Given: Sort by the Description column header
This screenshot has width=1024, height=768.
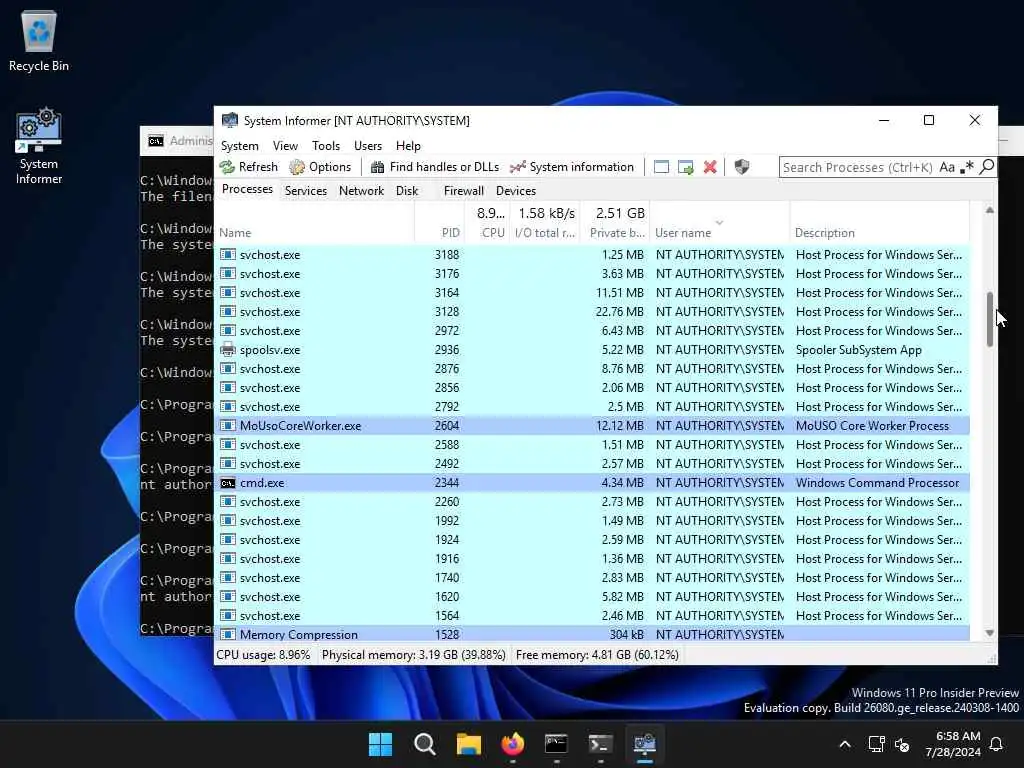Looking at the screenshot, I should tap(880, 223).
